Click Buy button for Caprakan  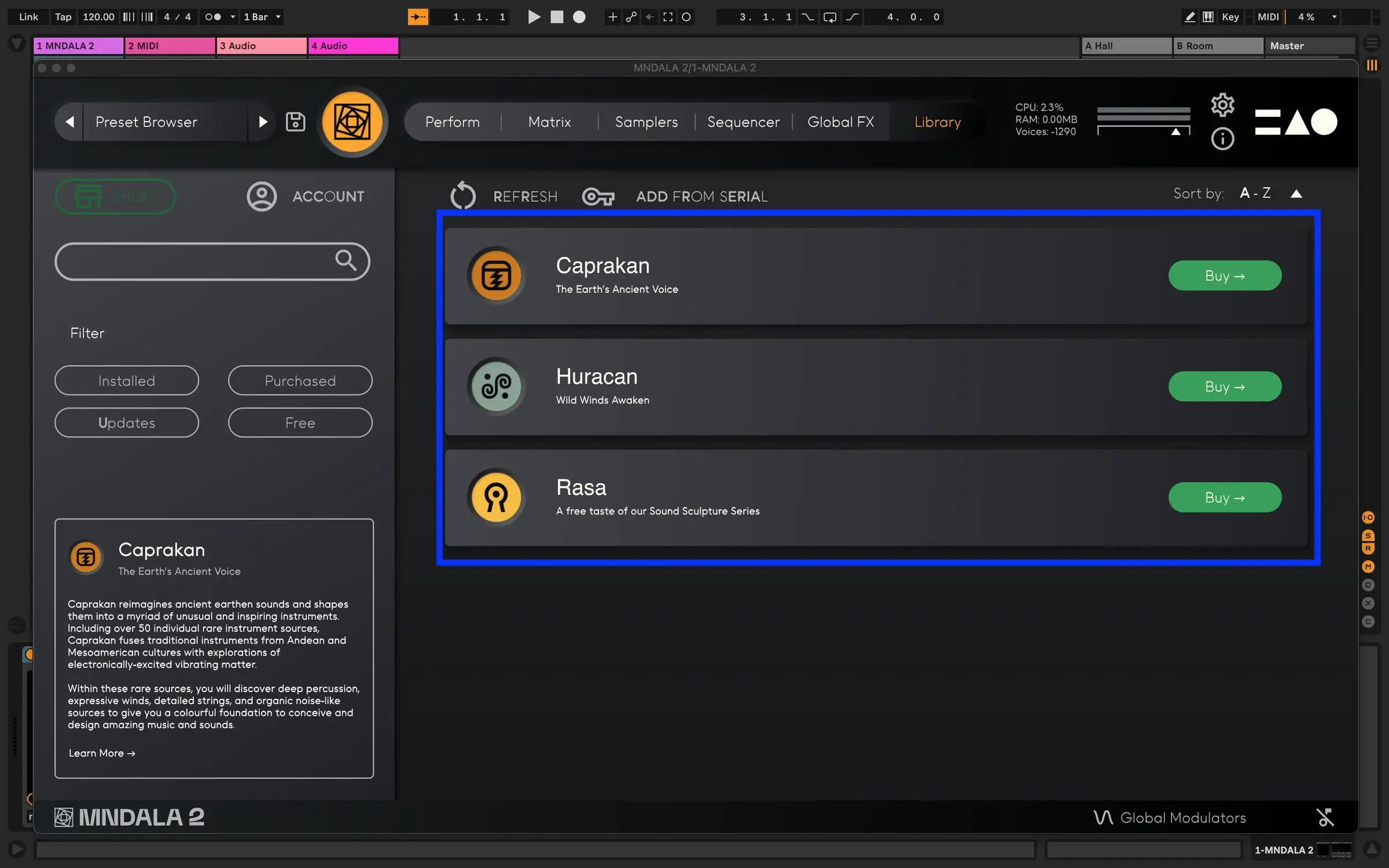pyautogui.click(x=1225, y=276)
